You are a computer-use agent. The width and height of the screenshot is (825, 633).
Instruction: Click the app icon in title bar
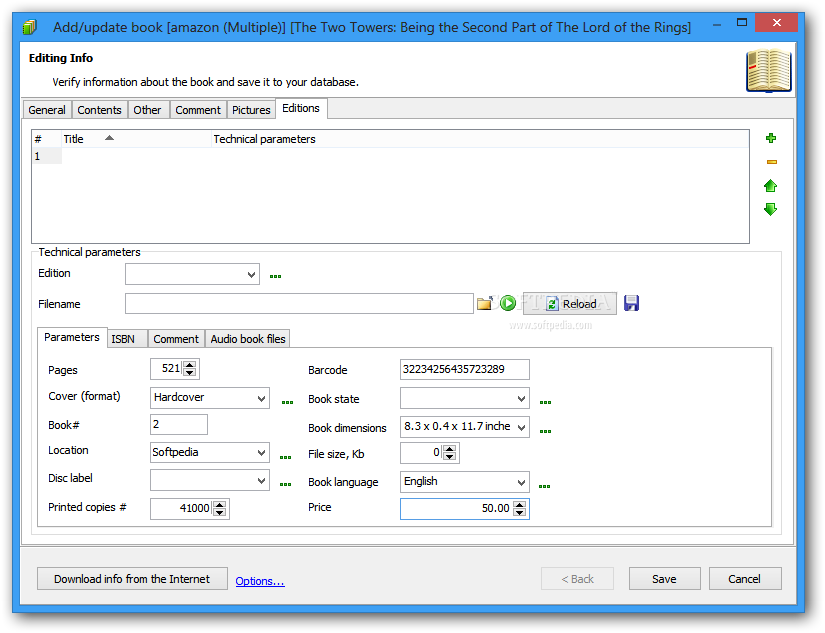30,27
